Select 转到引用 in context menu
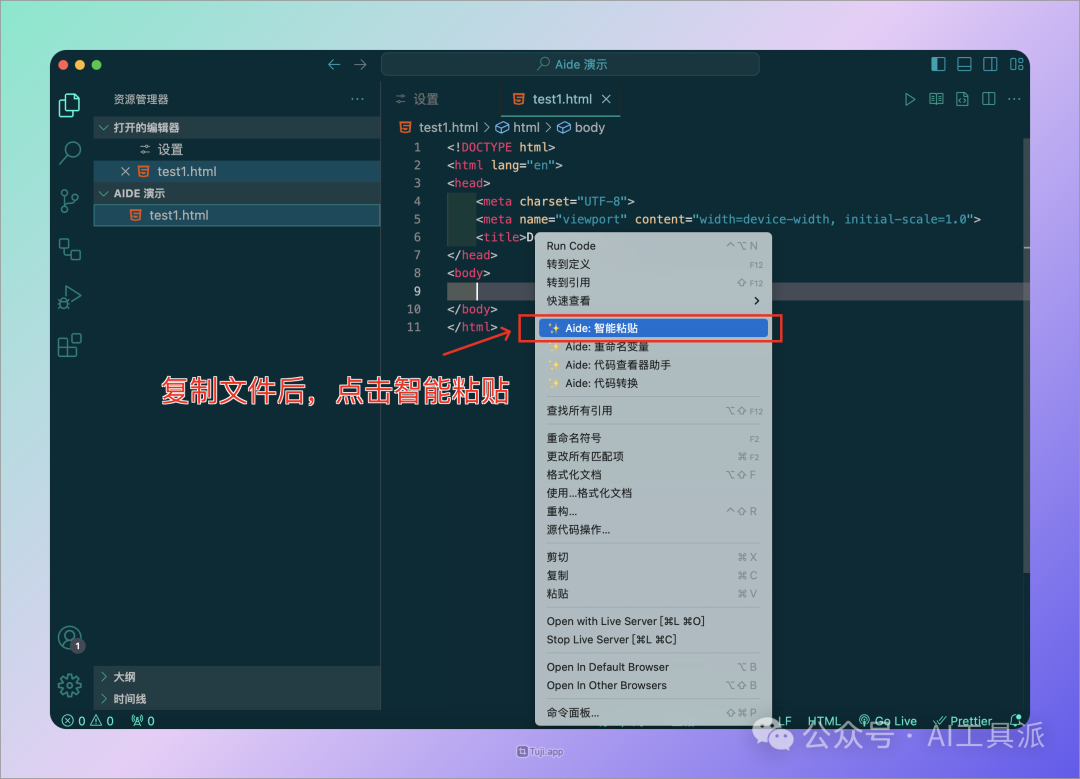The height and width of the screenshot is (779, 1080). coord(653,282)
